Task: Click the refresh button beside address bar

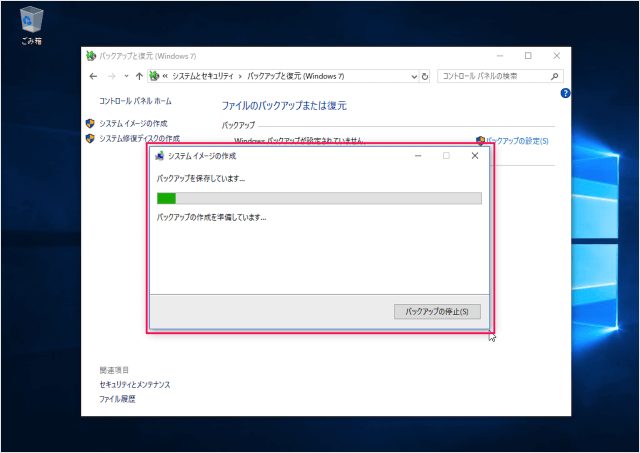Action: [425, 76]
